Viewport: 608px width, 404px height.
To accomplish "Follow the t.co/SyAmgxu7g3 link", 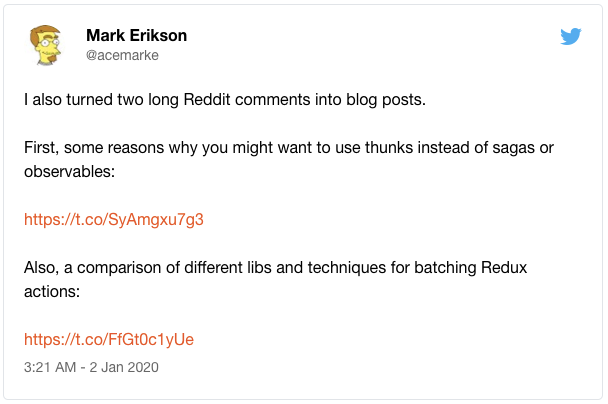I will tap(114, 219).
